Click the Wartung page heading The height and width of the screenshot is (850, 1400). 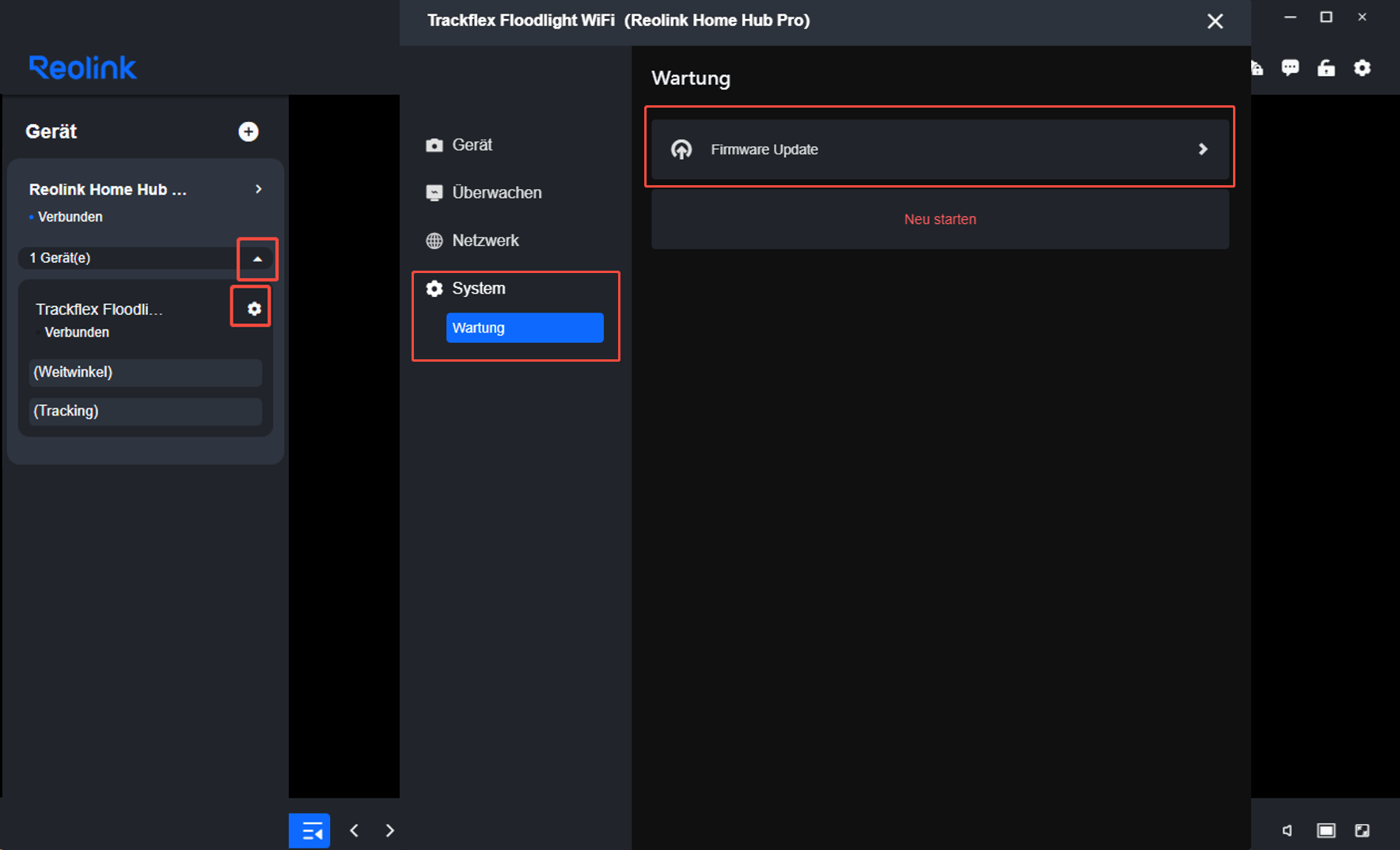click(x=691, y=78)
